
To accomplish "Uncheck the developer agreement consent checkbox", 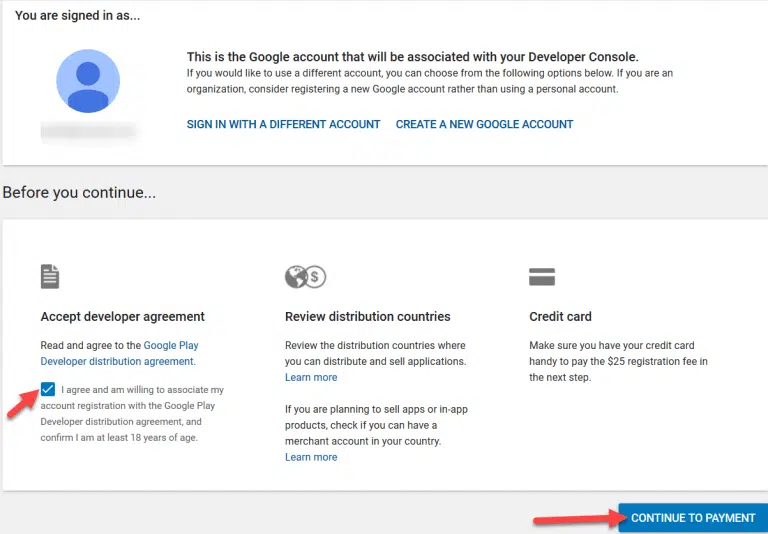I will tap(48, 389).
